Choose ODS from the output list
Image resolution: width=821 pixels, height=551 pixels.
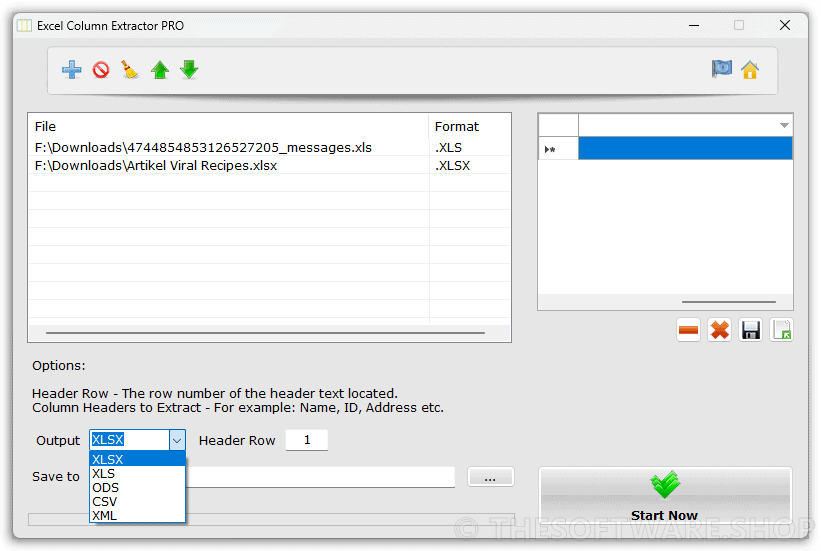point(137,488)
